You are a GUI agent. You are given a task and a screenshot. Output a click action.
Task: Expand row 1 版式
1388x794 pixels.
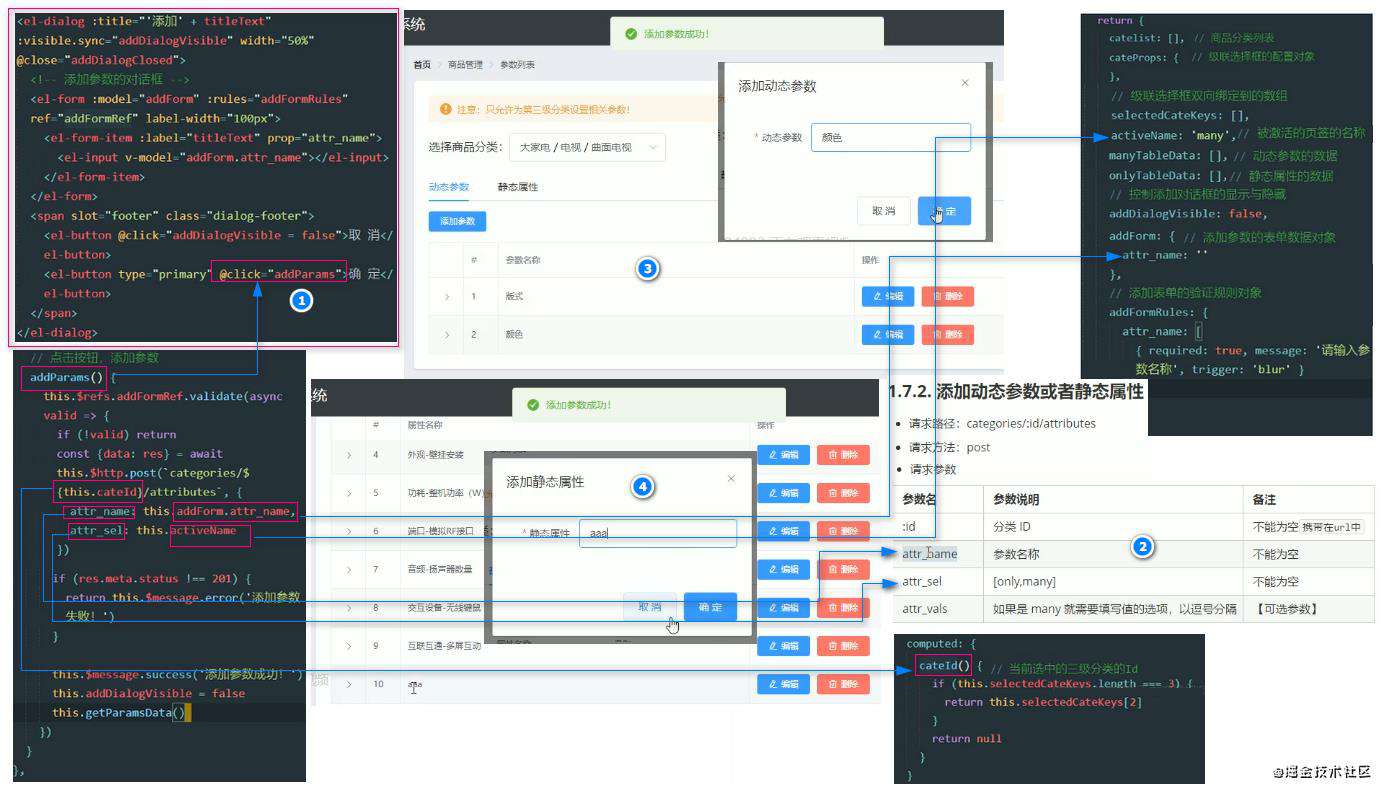pyautogui.click(x=446, y=296)
